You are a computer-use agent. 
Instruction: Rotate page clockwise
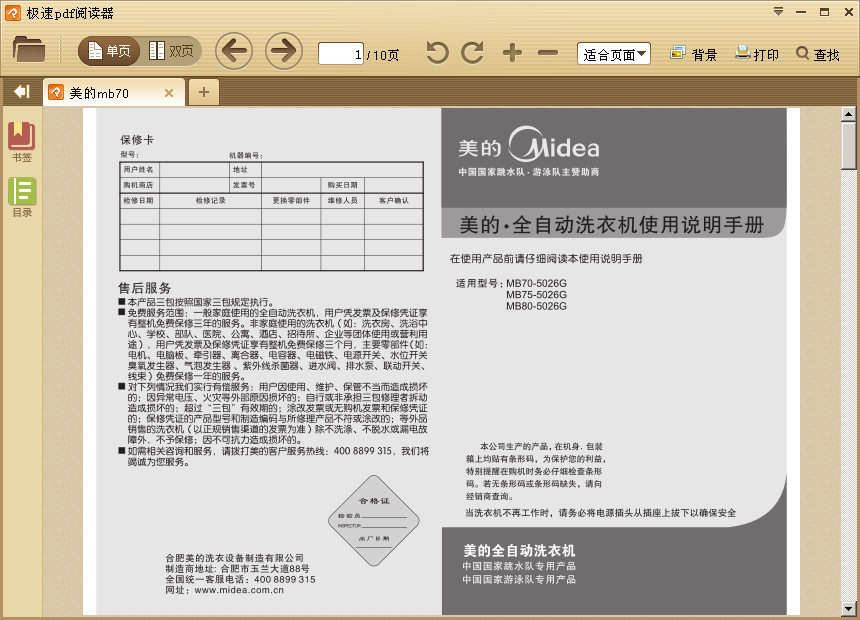[472, 53]
